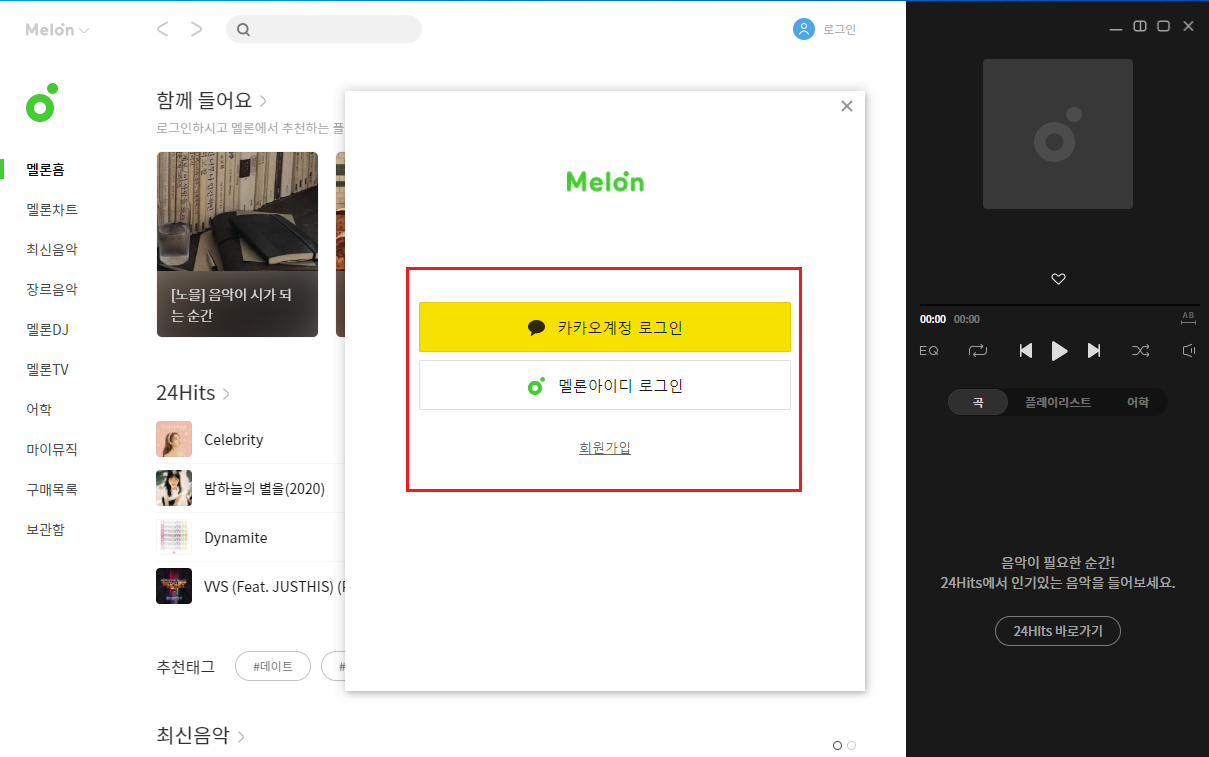Select the second page indicator dot

pos(851,745)
